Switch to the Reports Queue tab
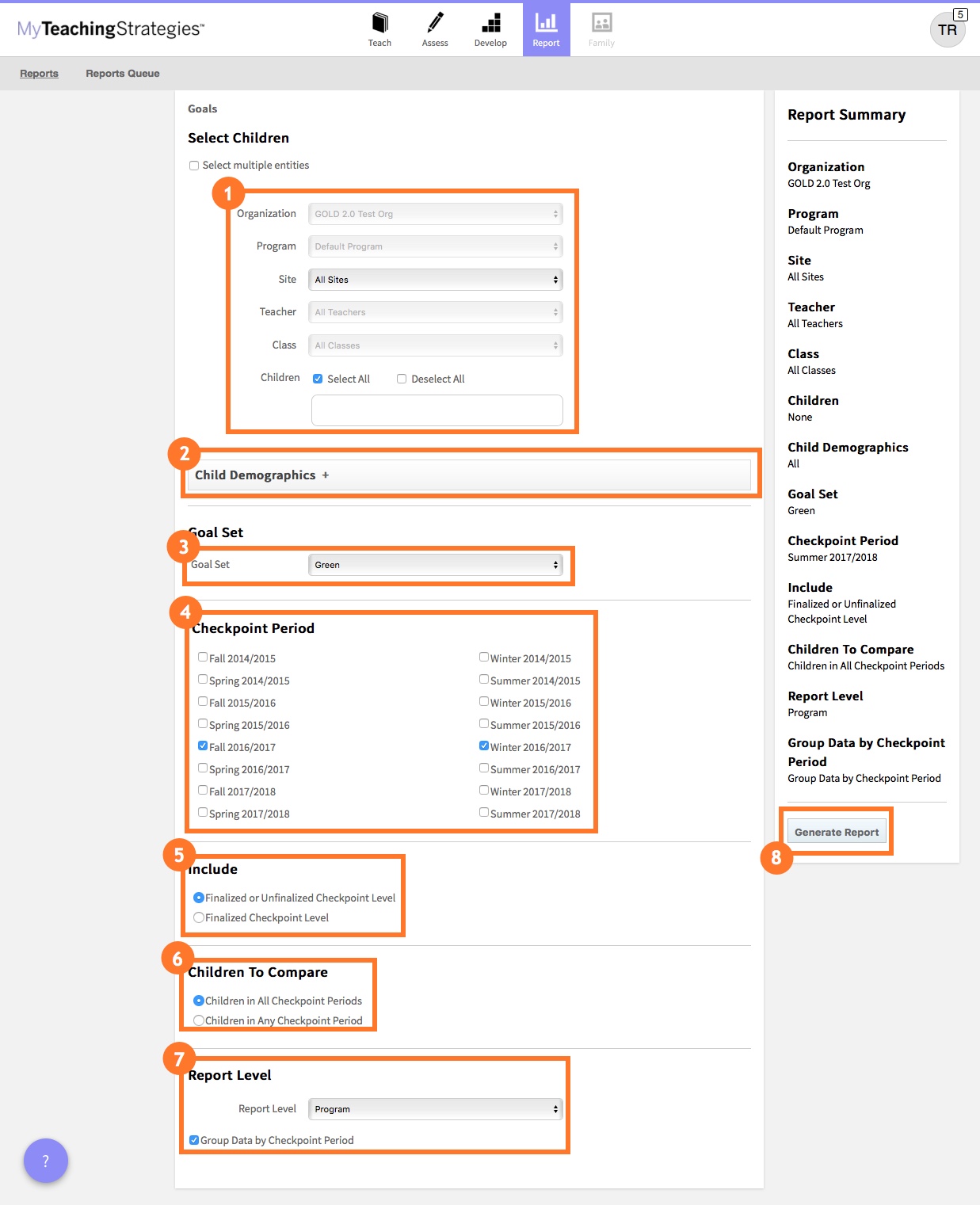 [x=123, y=74]
